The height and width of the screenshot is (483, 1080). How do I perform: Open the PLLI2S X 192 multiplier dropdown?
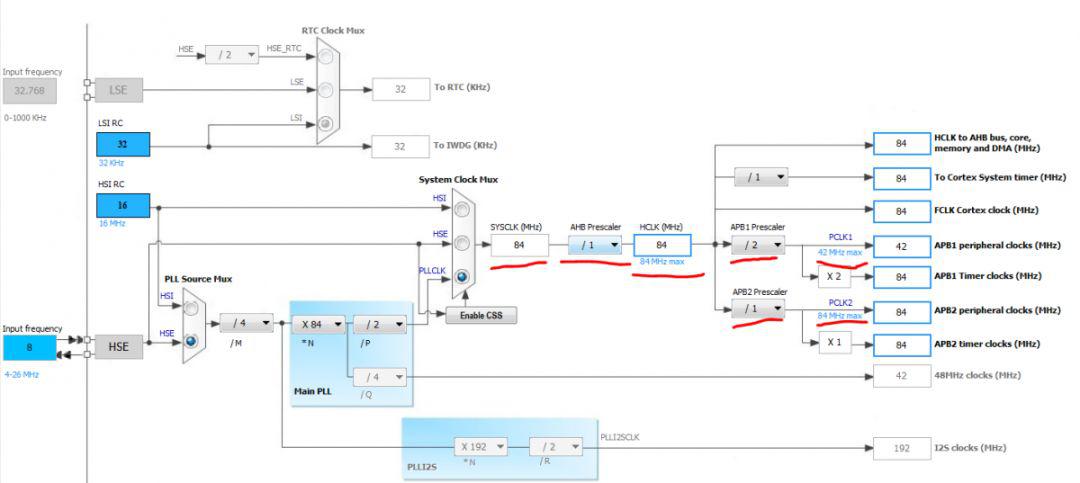click(481, 446)
